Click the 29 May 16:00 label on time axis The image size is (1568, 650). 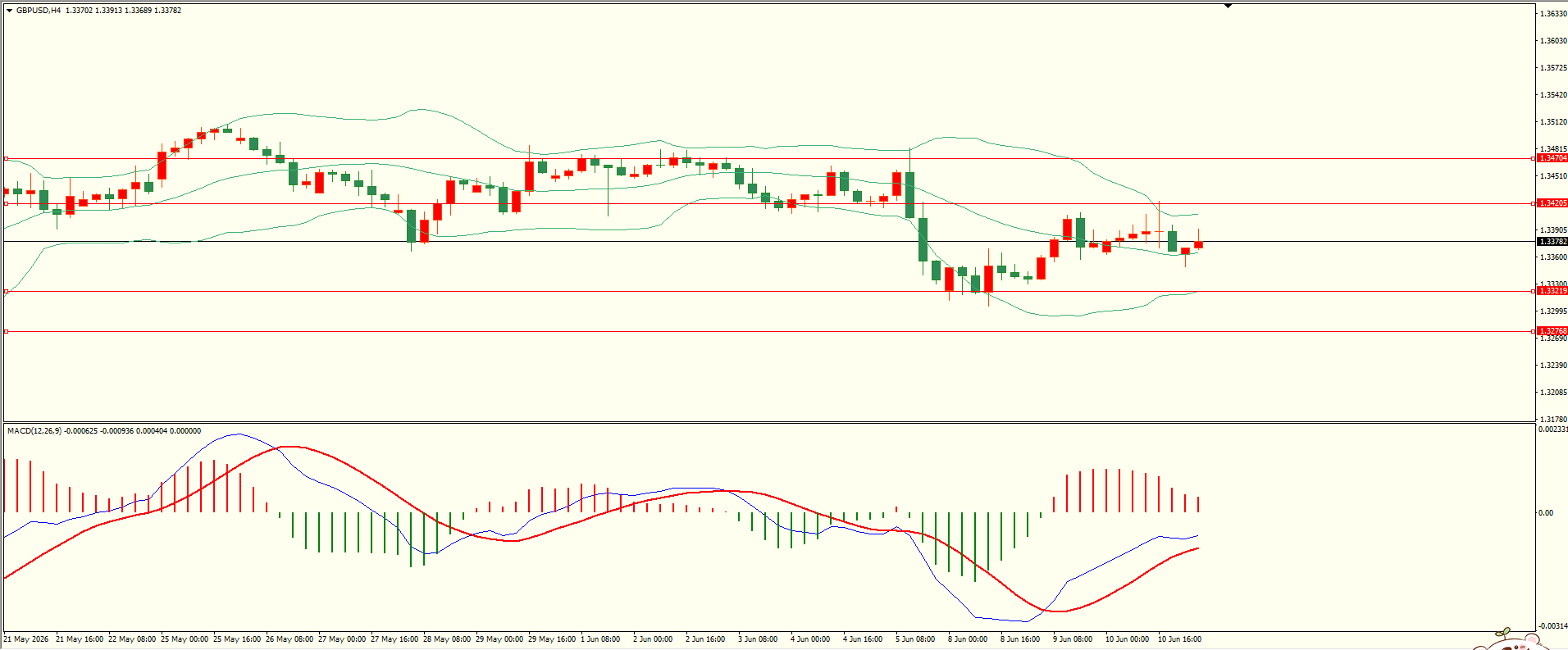pyautogui.click(x=552, y=639)
